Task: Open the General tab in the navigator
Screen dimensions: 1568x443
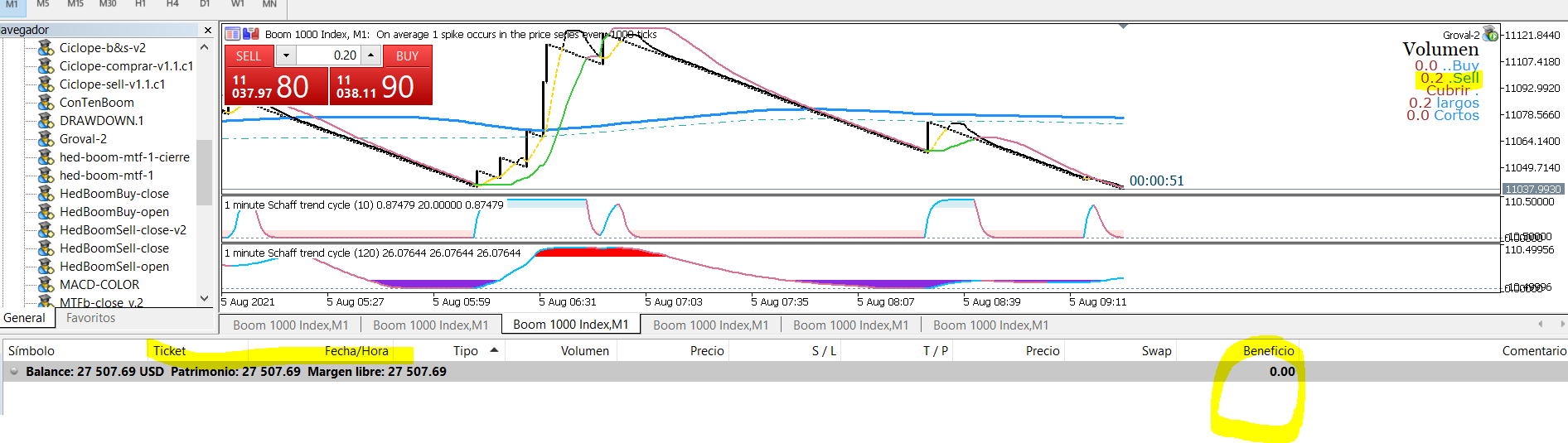Action: click(x=25, y=318)
